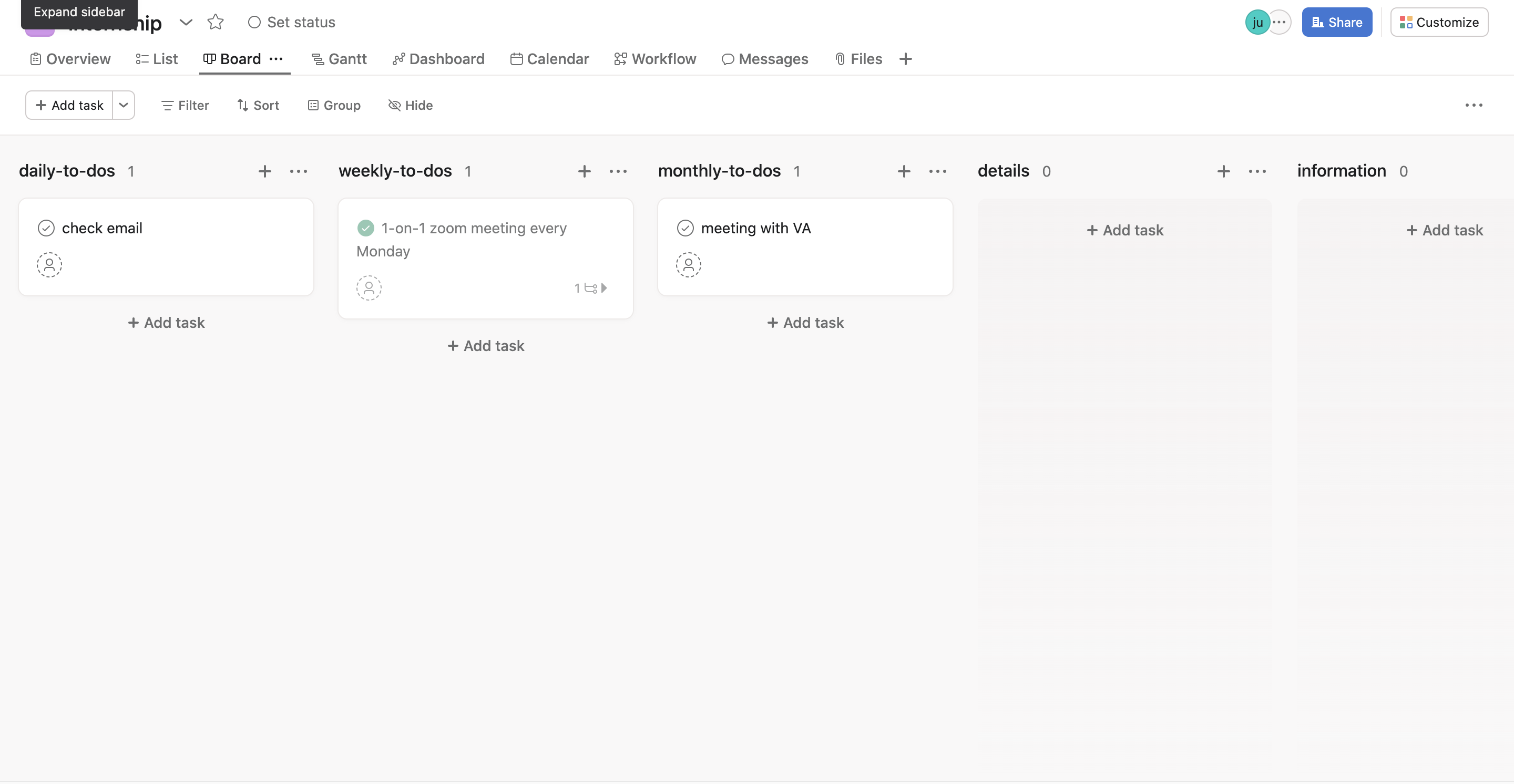Add task to the daily-to-dos column with plus icon

pyautogui.click(x=265, y=171)
